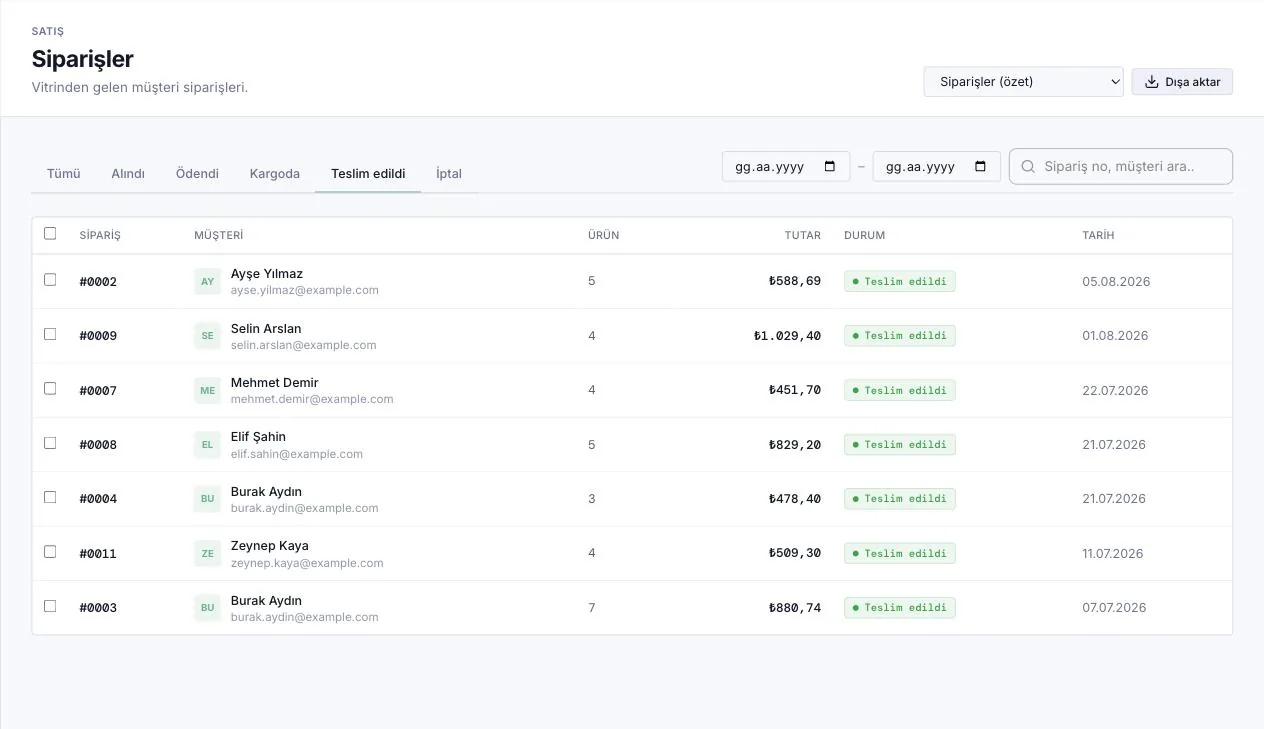The height and width of the screenshot is (729, 1264).
Task: Click the date 05.08.2026
Action: [x=1116, y=282]
